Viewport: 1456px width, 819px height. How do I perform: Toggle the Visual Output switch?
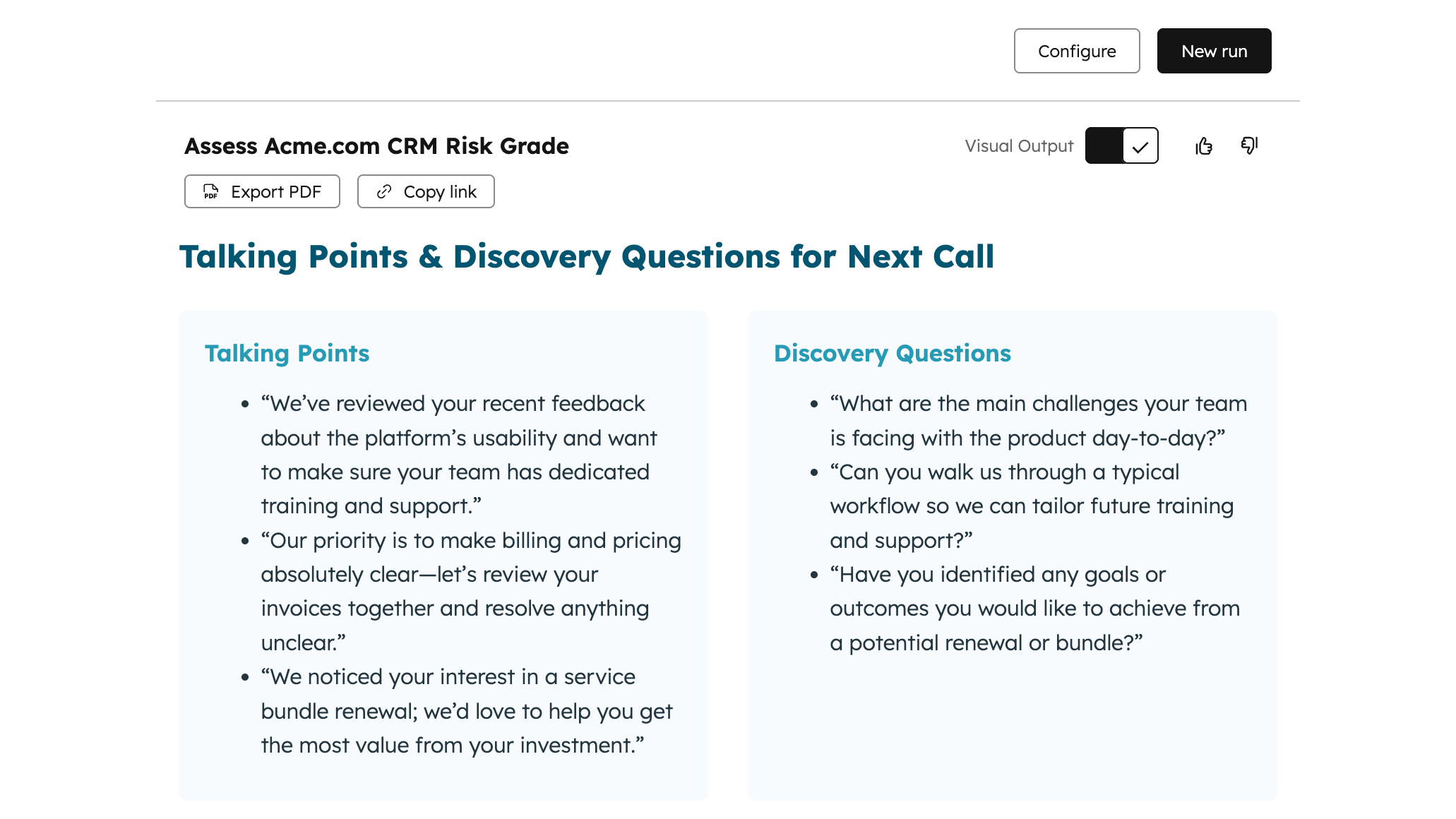1121,146
